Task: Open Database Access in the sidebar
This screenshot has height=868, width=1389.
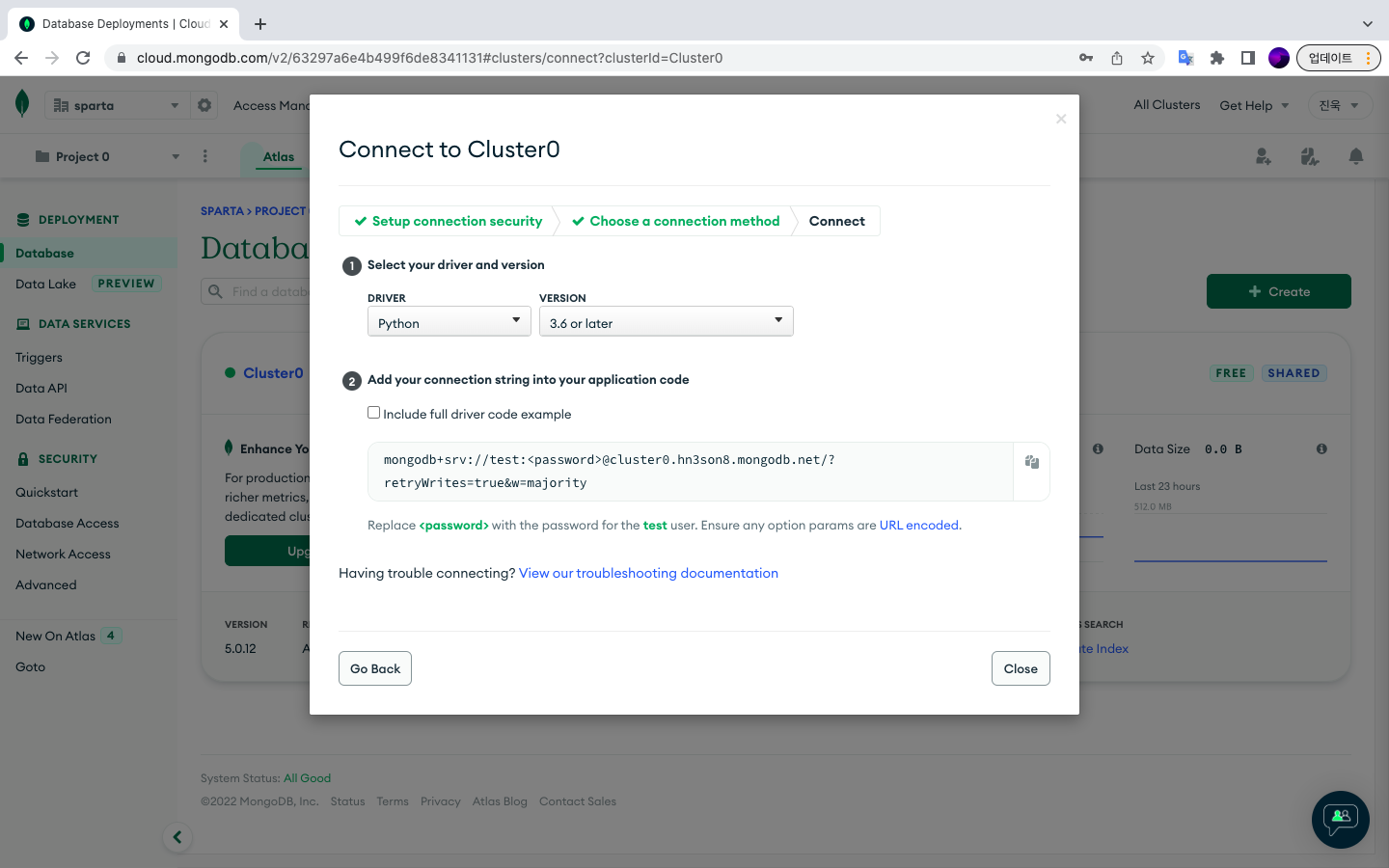Action: pos(68,523)
